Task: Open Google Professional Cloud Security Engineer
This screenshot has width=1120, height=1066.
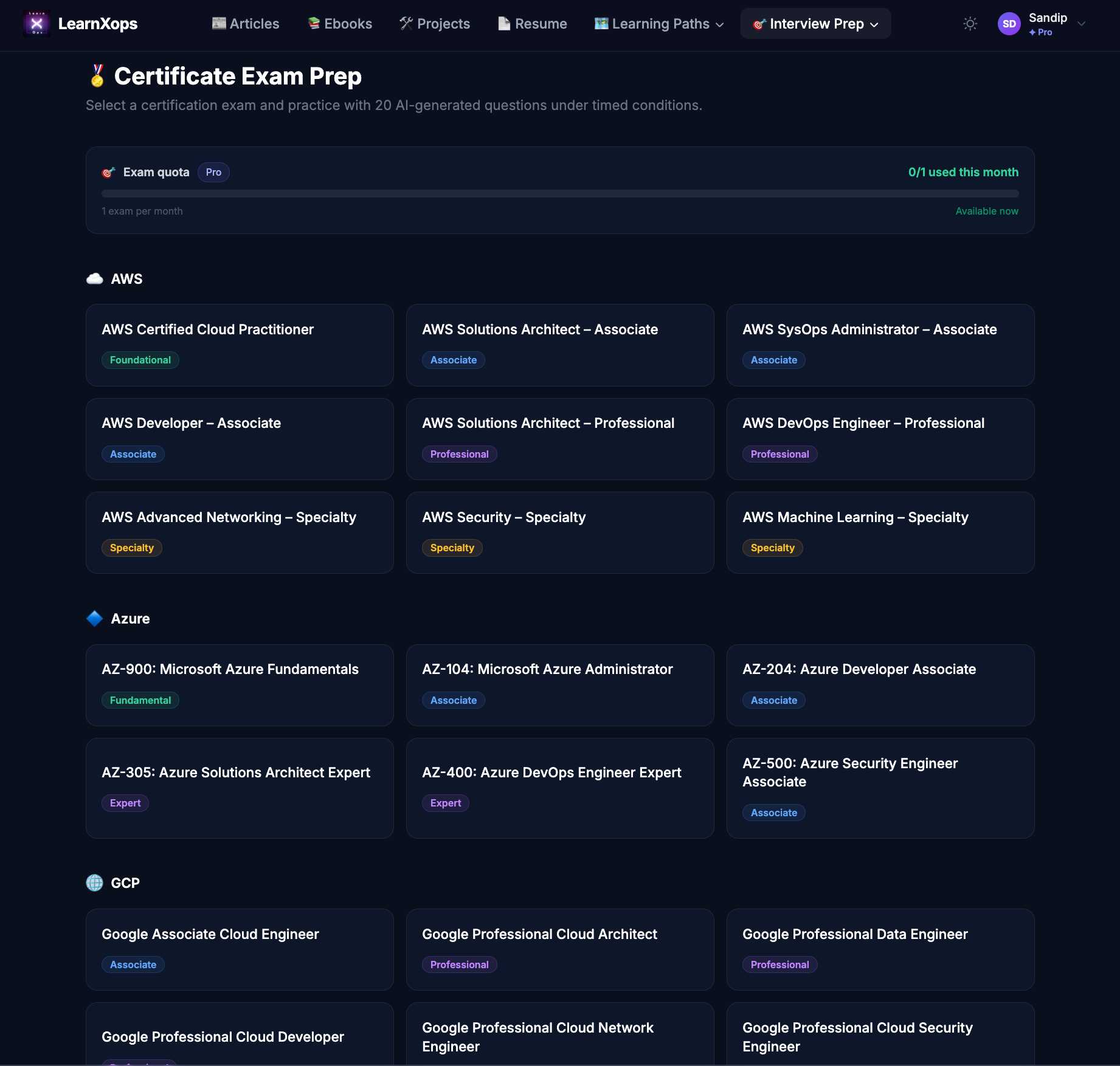Action: coord(880,1034)
